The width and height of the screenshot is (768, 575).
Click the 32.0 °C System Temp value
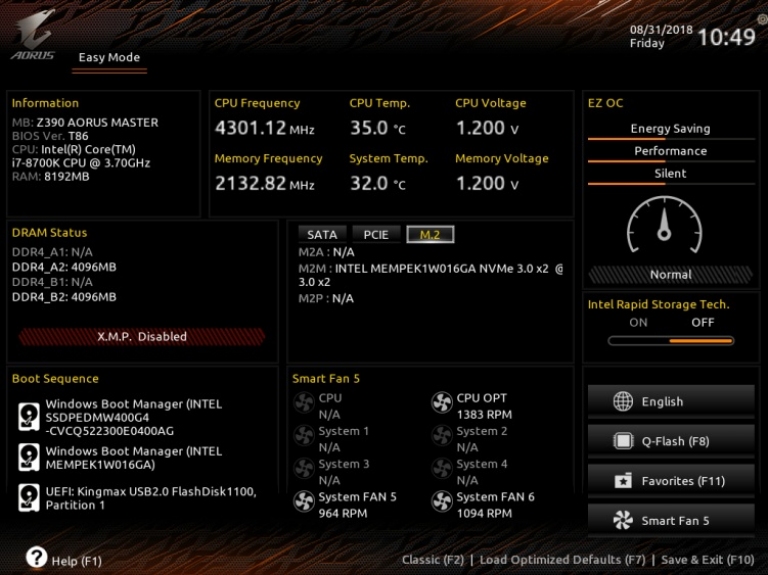(378, 184)
